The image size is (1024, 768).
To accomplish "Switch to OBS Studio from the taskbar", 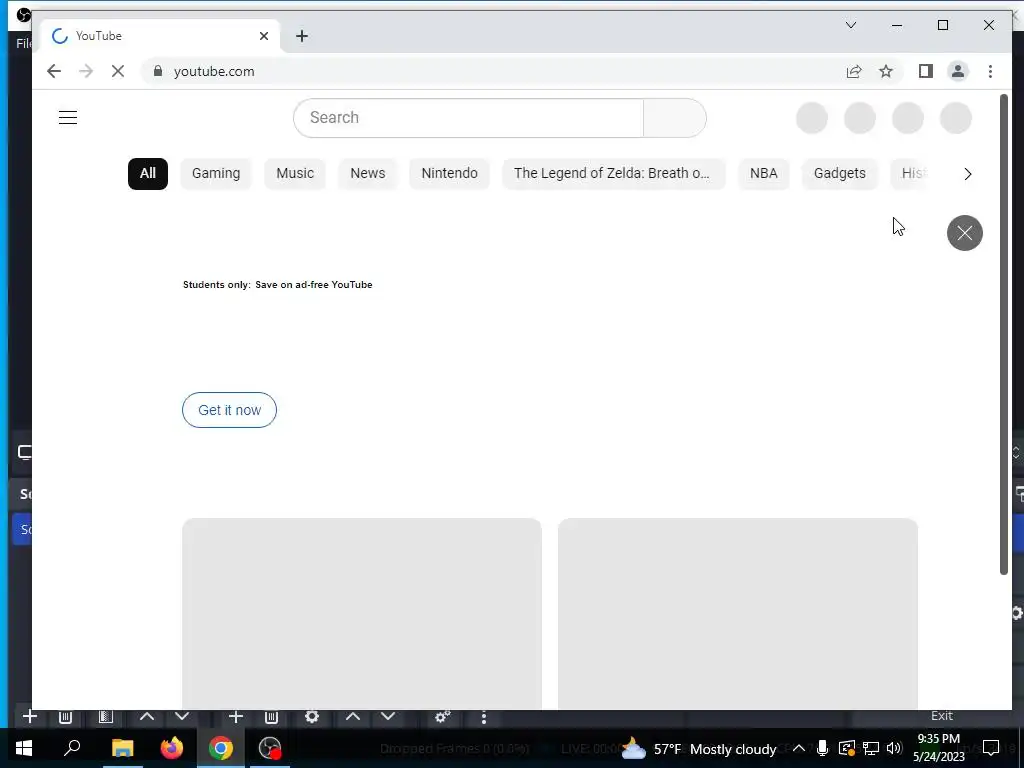I will click(270, 748).
